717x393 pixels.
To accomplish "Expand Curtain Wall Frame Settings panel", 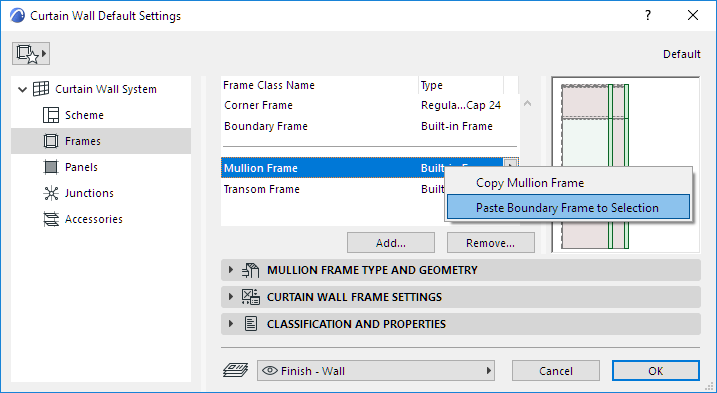I will 231,297.
